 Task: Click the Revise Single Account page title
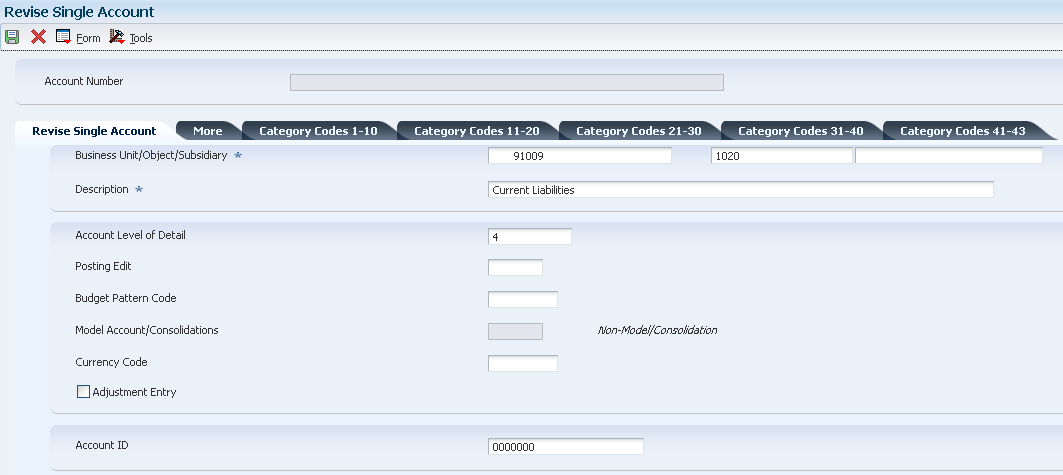click(x=79, y=12)
